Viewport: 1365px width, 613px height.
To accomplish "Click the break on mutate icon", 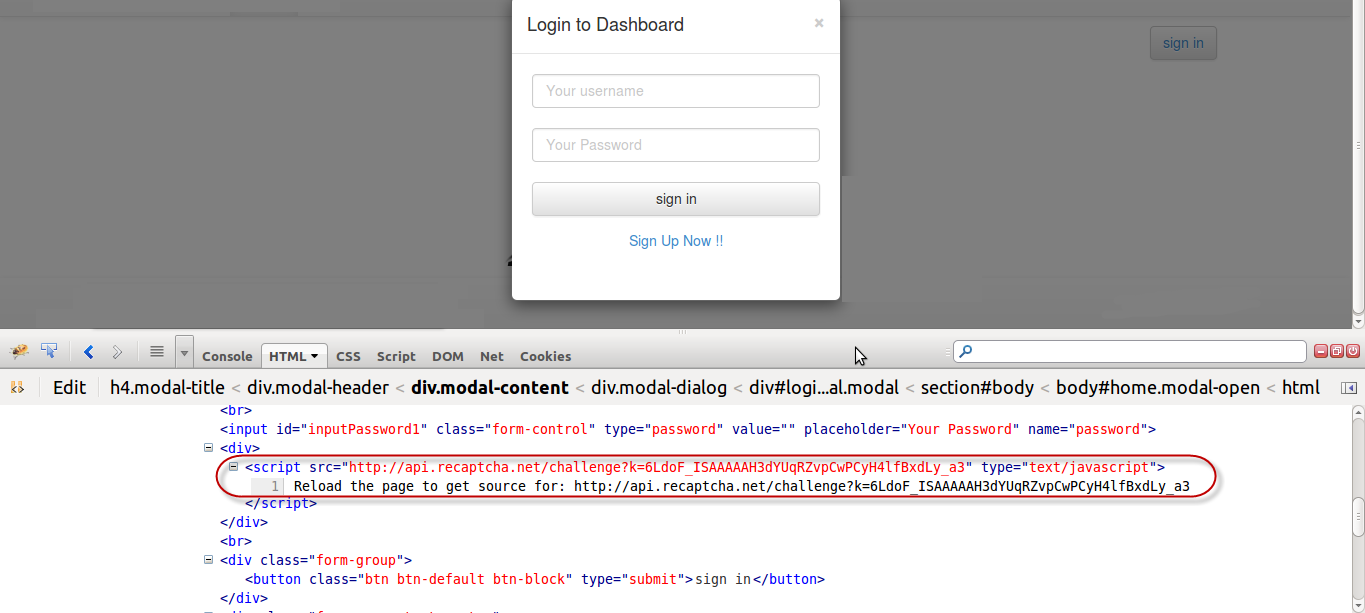I will click(x=17, y=387).
